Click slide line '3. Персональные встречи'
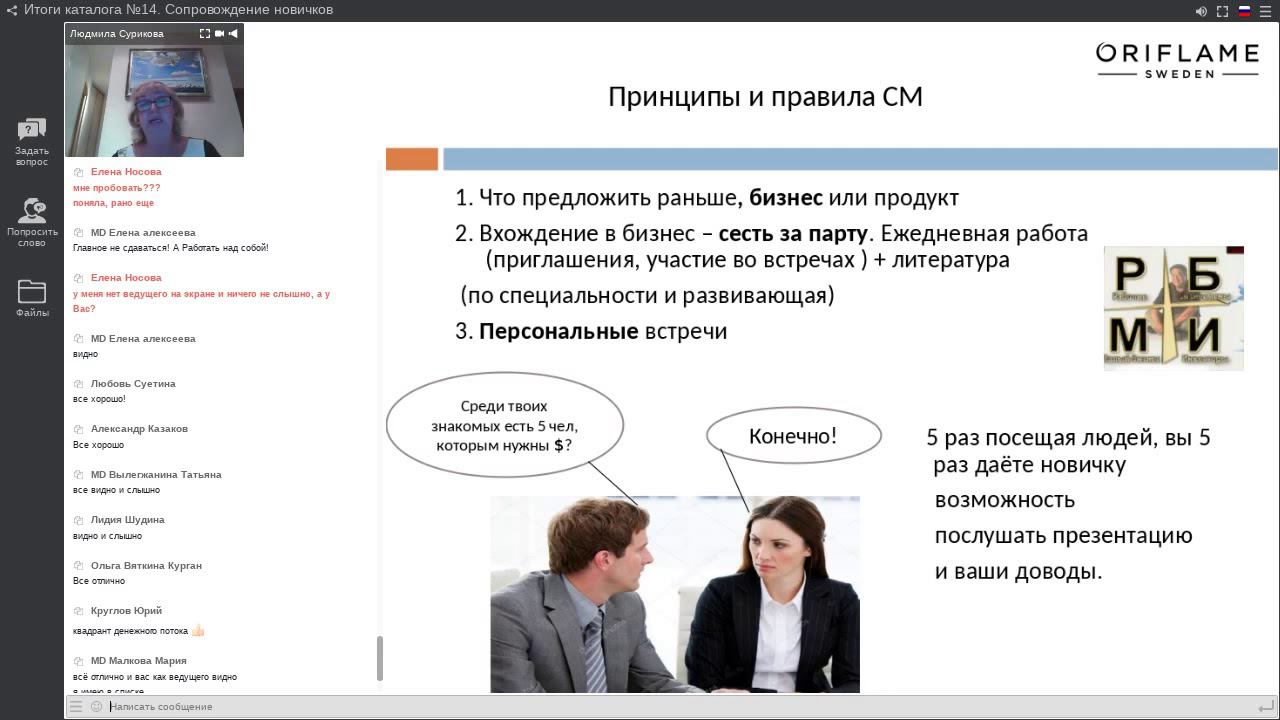The width and height of the screenshot is (1280, 720). click(x=591, y=331)
